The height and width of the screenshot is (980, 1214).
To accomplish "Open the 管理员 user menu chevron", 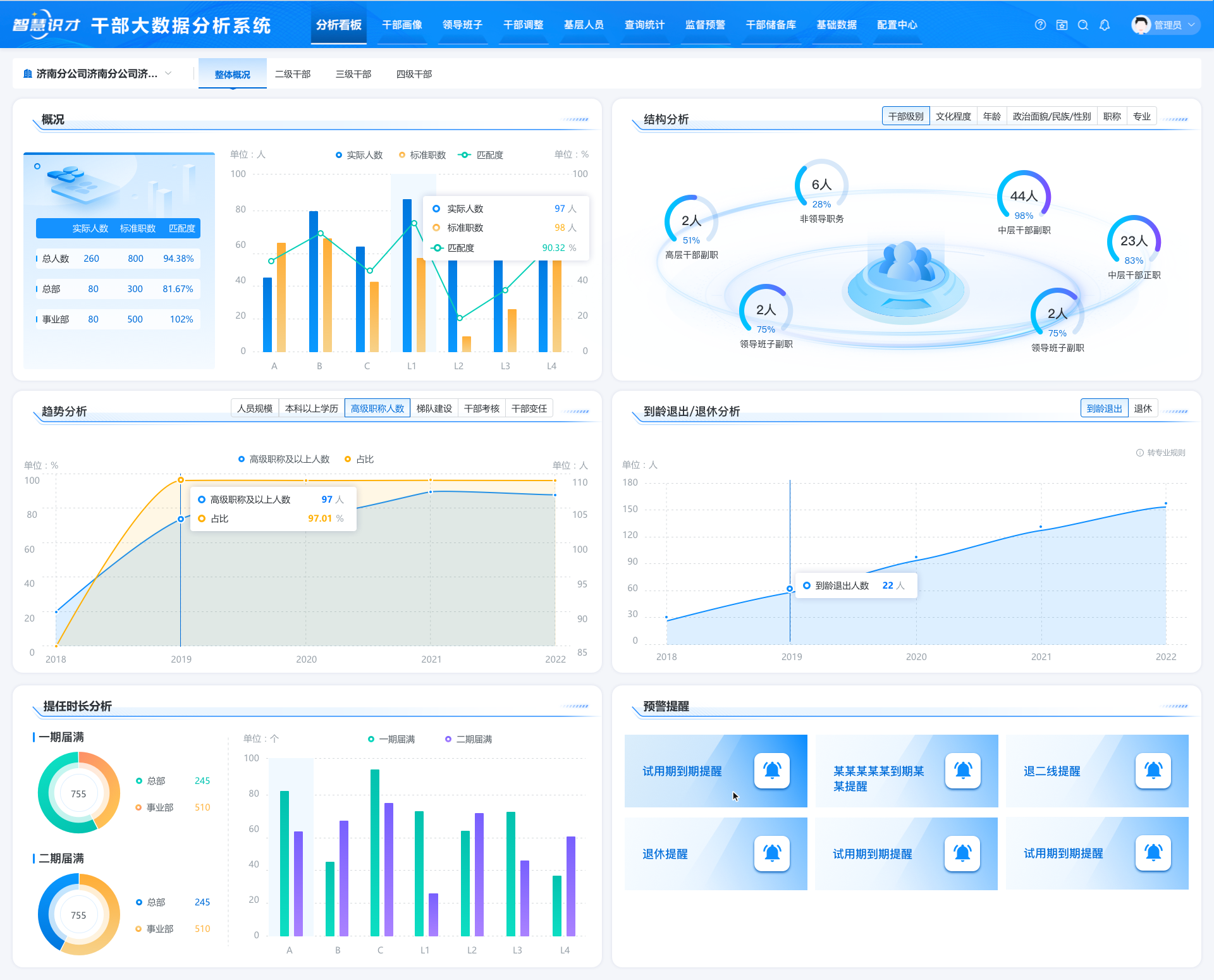I will coord(1191,25).
